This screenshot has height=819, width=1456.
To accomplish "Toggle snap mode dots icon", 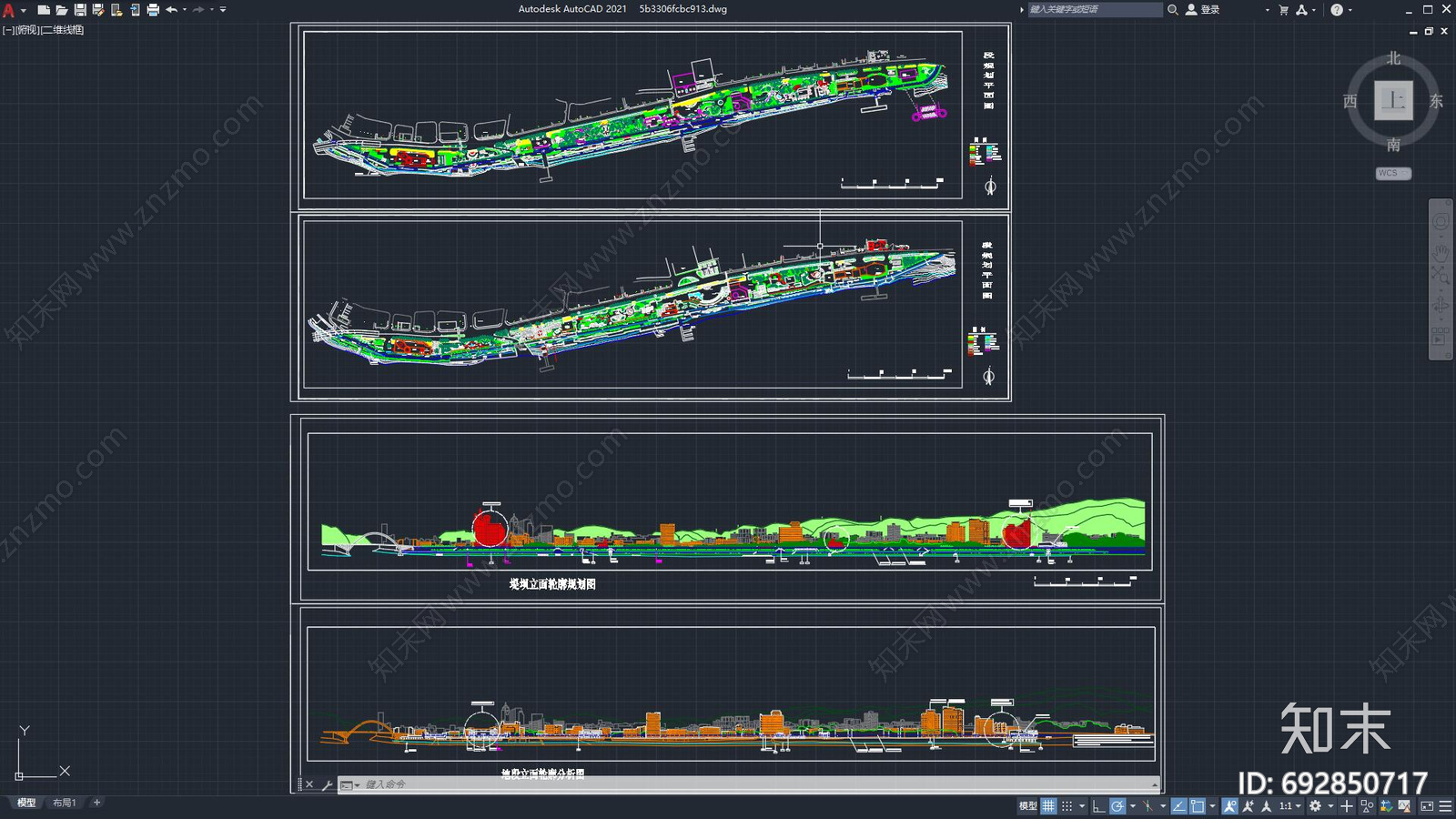I will click(x=1067, y=806).
